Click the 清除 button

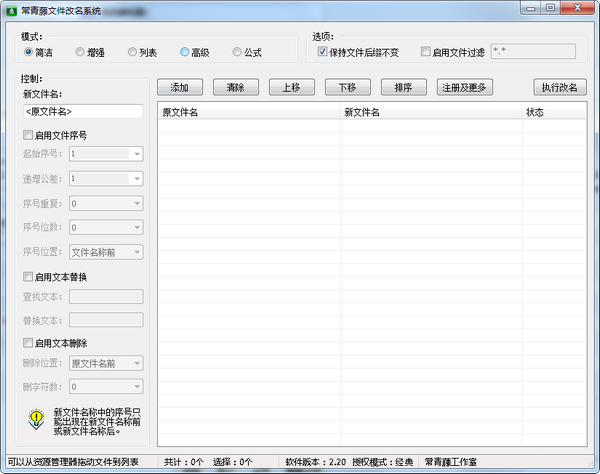coord(235,87)
